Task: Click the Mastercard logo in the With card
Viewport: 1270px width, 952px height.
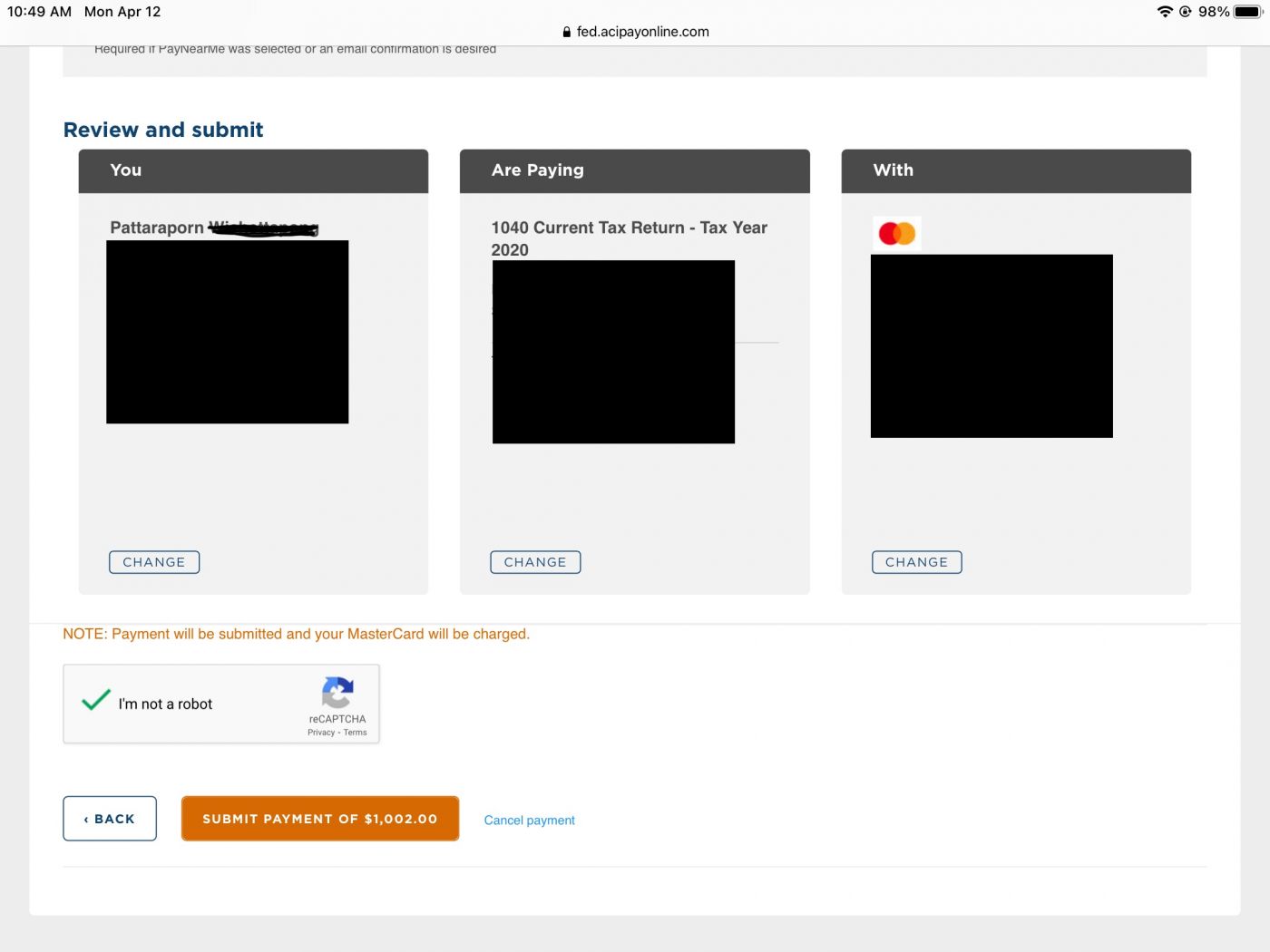Action: pyautogui.click(x=897, y=234)
